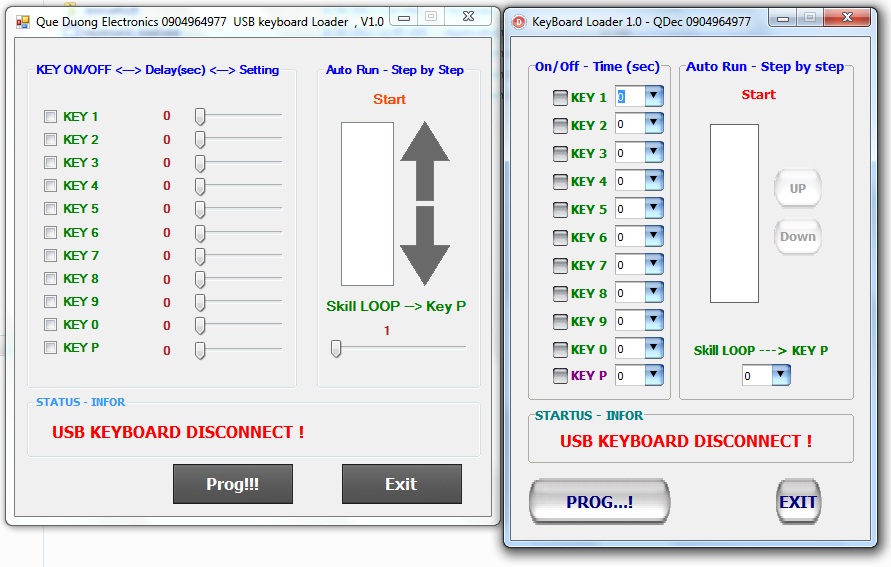Image resolution: width=891 pixels, height=567 pixels.
Task: Click KEY 1 delay slider handle
Action: 200,117
